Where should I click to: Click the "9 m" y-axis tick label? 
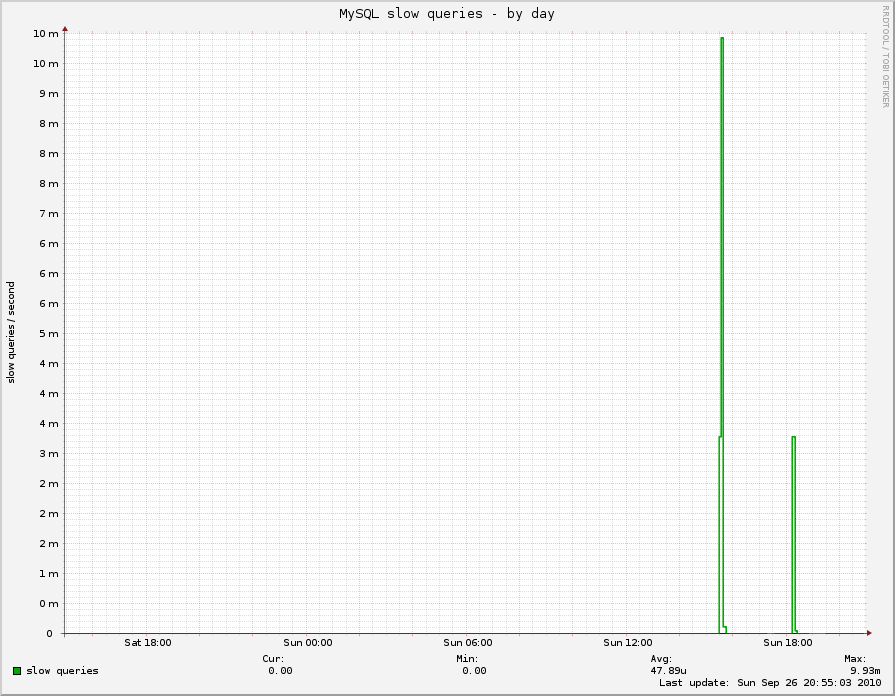coord(47,93)
